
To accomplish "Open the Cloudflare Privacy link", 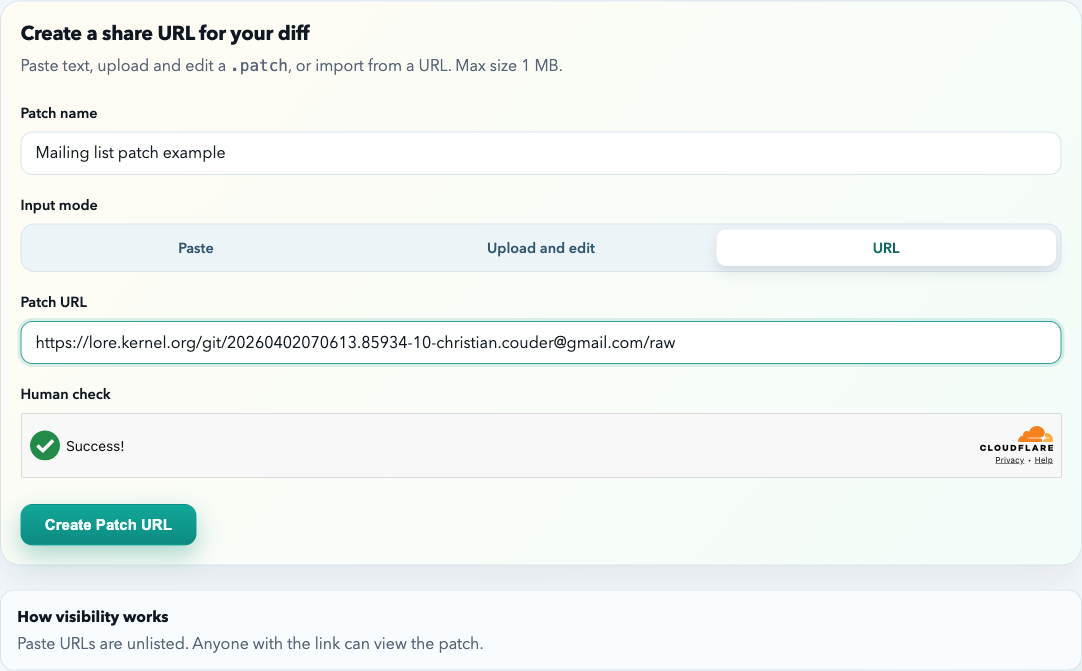I will [x=1009, y=459].
